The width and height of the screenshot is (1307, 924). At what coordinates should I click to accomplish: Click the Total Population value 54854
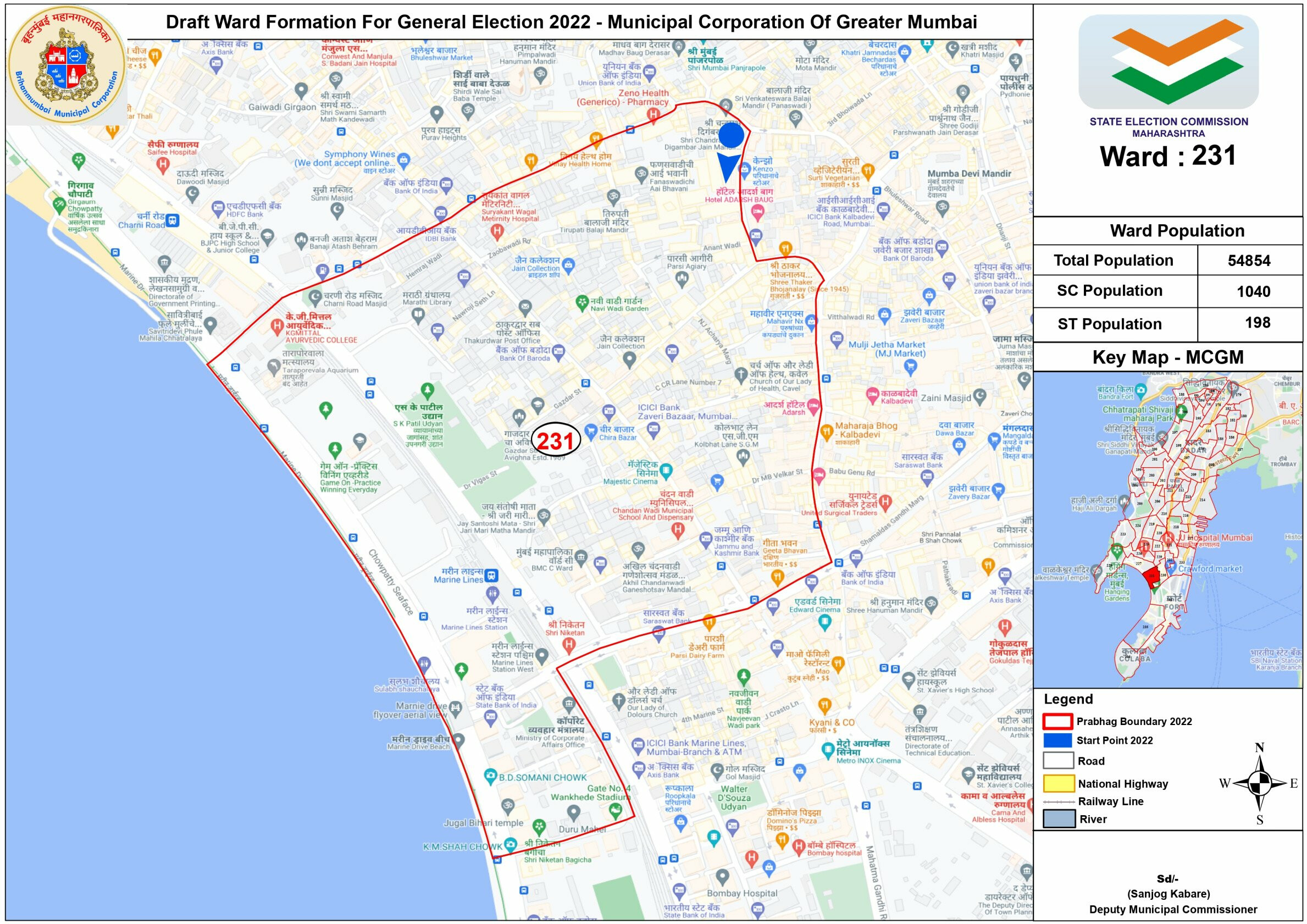pos(1249,261)
